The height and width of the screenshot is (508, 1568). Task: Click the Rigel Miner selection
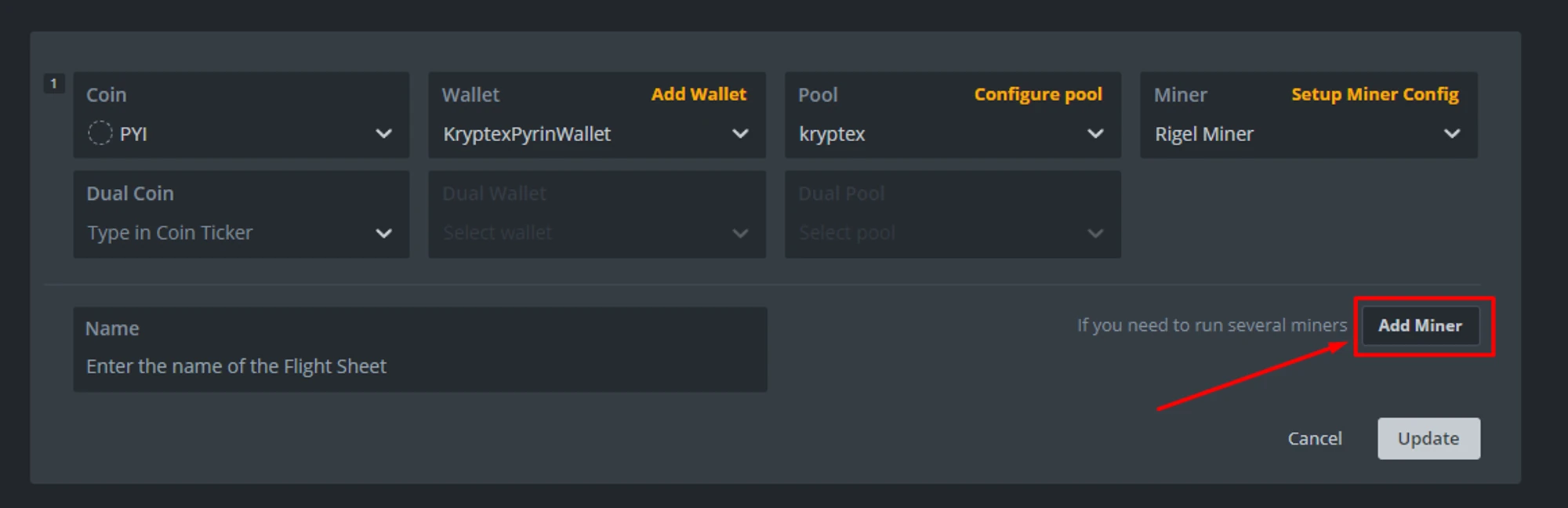point(1204,134)
